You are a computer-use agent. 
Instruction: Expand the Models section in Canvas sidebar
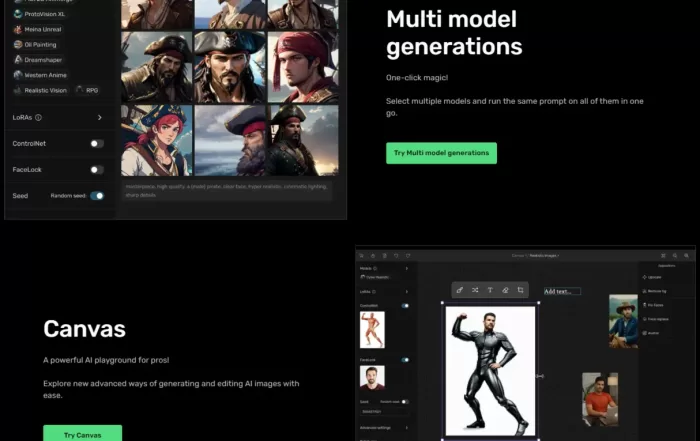click(407, 269)
